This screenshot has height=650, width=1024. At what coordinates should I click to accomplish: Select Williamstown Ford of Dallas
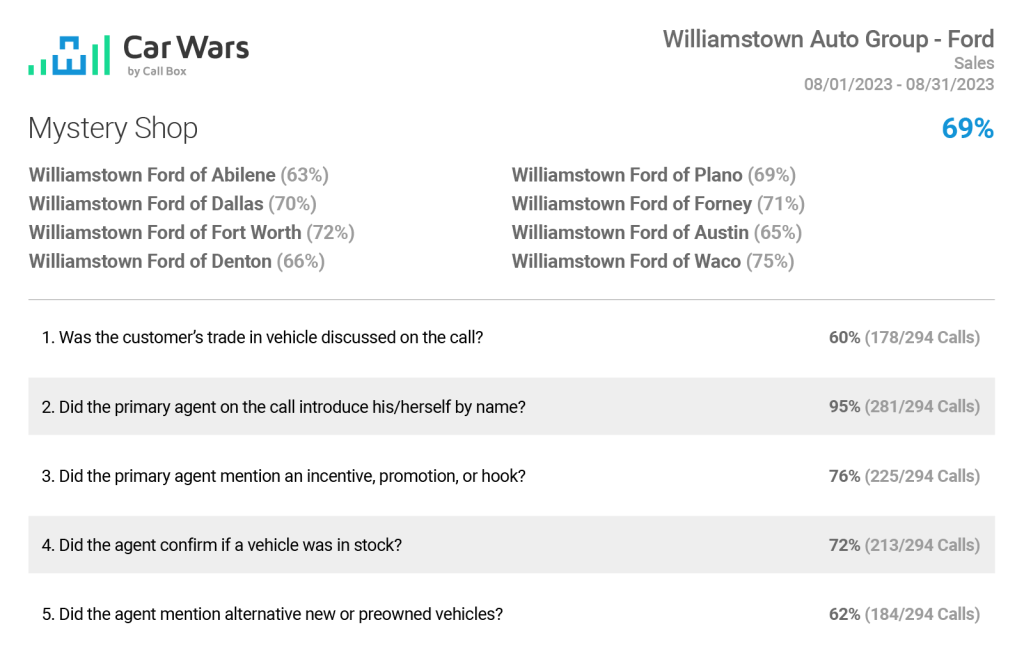pos(172,204)
